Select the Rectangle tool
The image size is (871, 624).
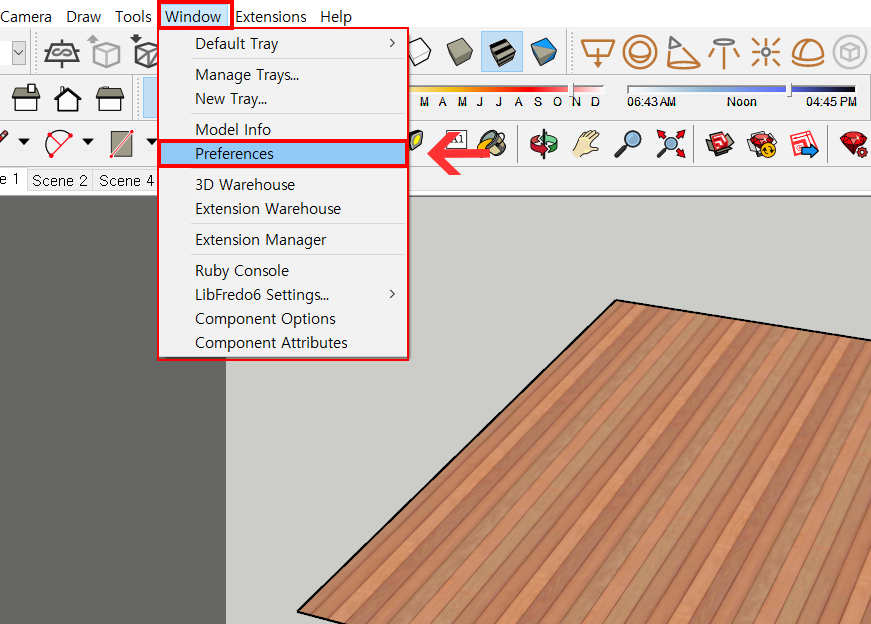(x=122, y=144)
